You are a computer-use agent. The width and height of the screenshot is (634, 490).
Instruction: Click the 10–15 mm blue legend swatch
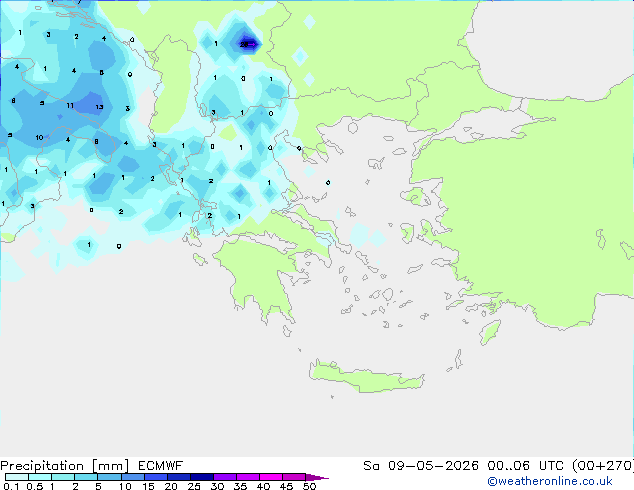(133, 477)
